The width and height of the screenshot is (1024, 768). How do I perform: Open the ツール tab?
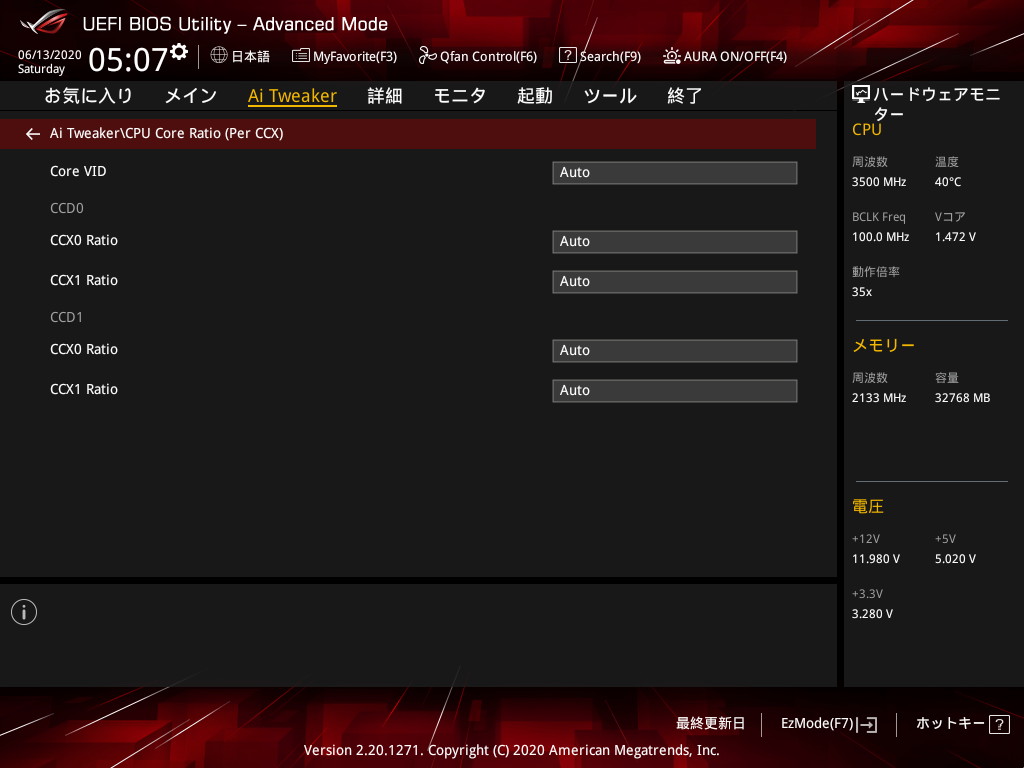[610, 96]
